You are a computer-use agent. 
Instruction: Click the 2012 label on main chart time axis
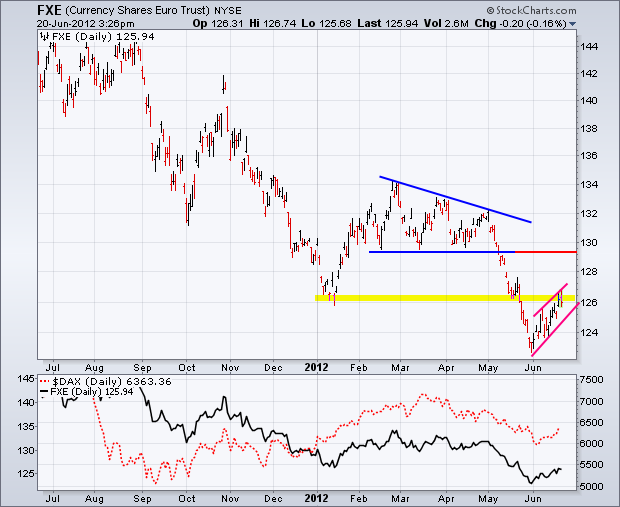(x=316, y=367)
